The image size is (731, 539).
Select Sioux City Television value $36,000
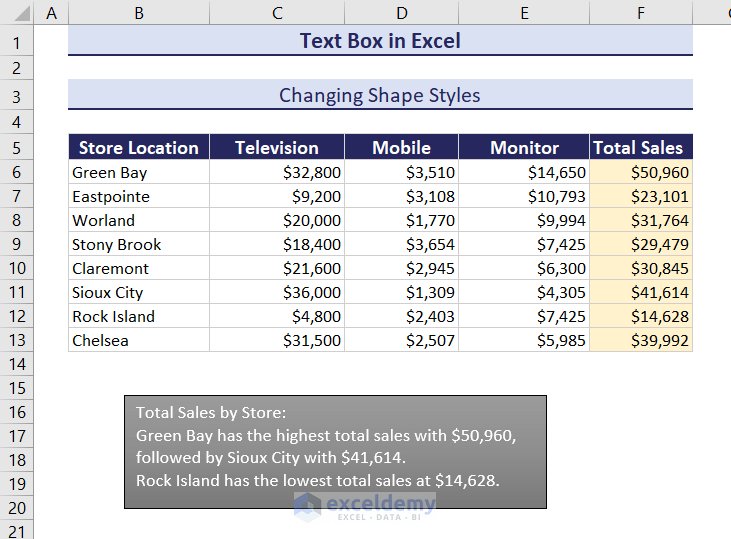click(277, 292)
